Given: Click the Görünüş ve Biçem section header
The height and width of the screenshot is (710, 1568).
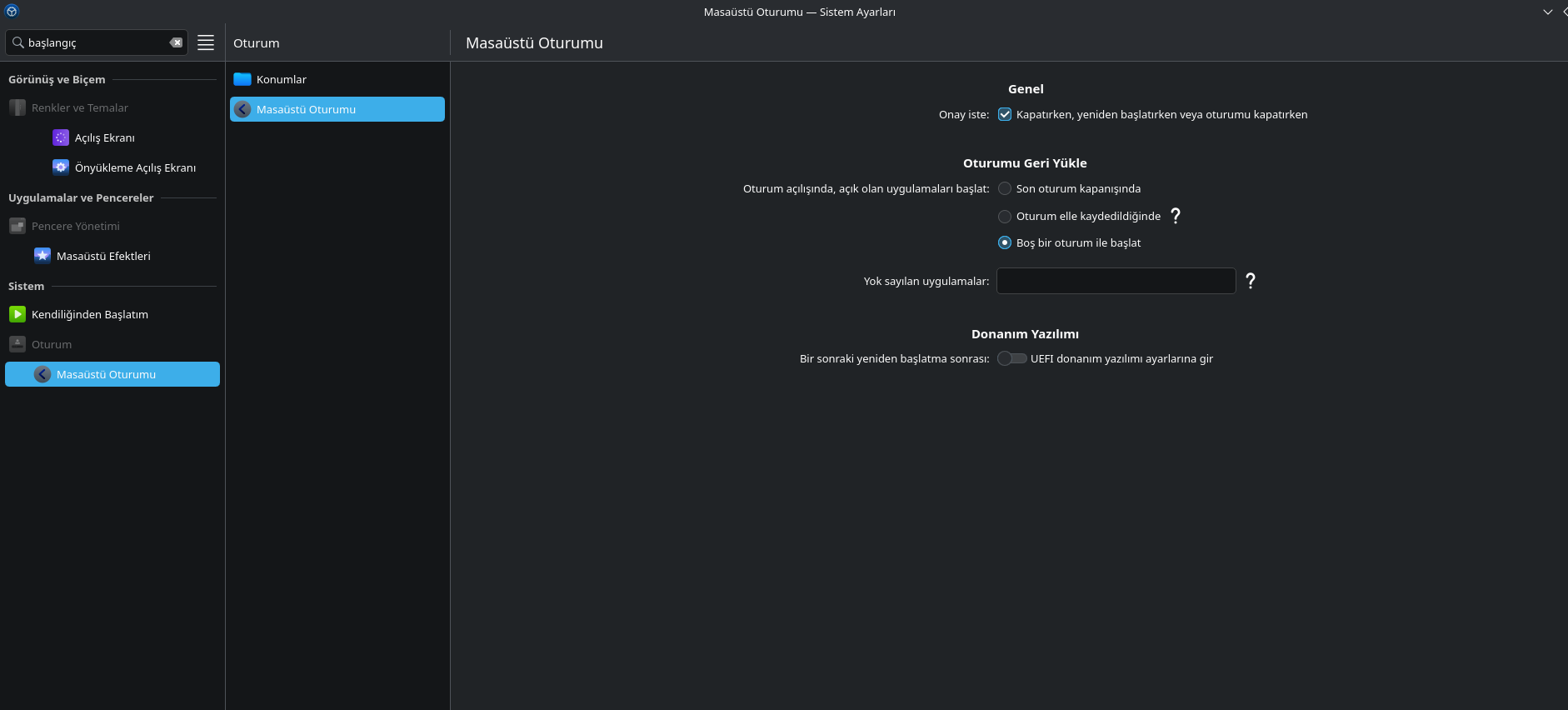Looking at the screenshot, I should pos(57,80).
